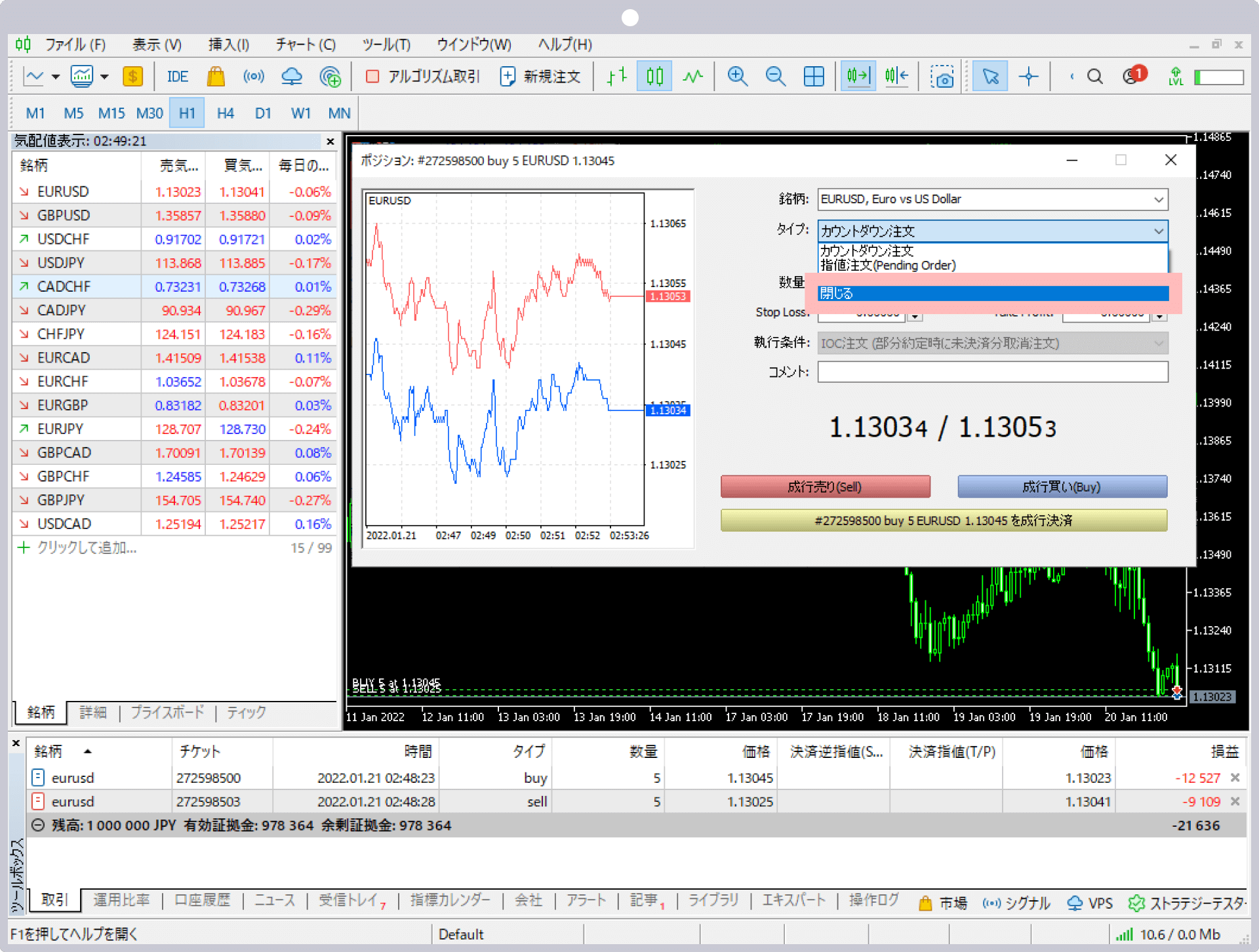Toggle アルゴリズム取引 algo trading

coord(423,77)
